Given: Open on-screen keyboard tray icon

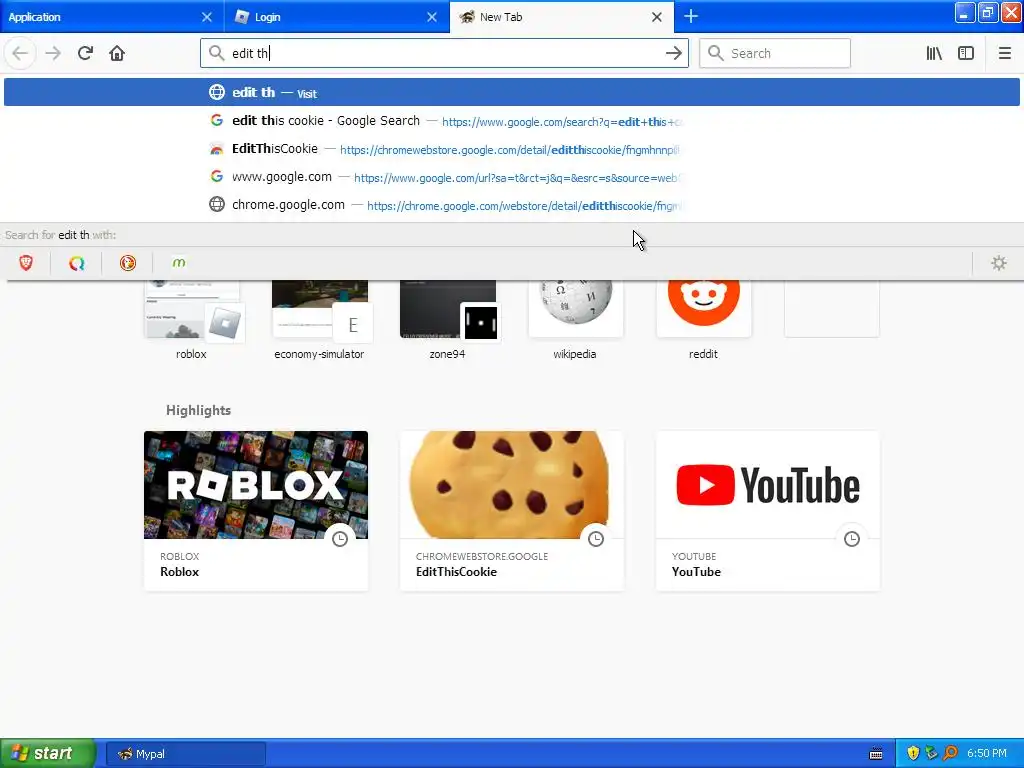Looking at the screenshot, I should [876, 754].
